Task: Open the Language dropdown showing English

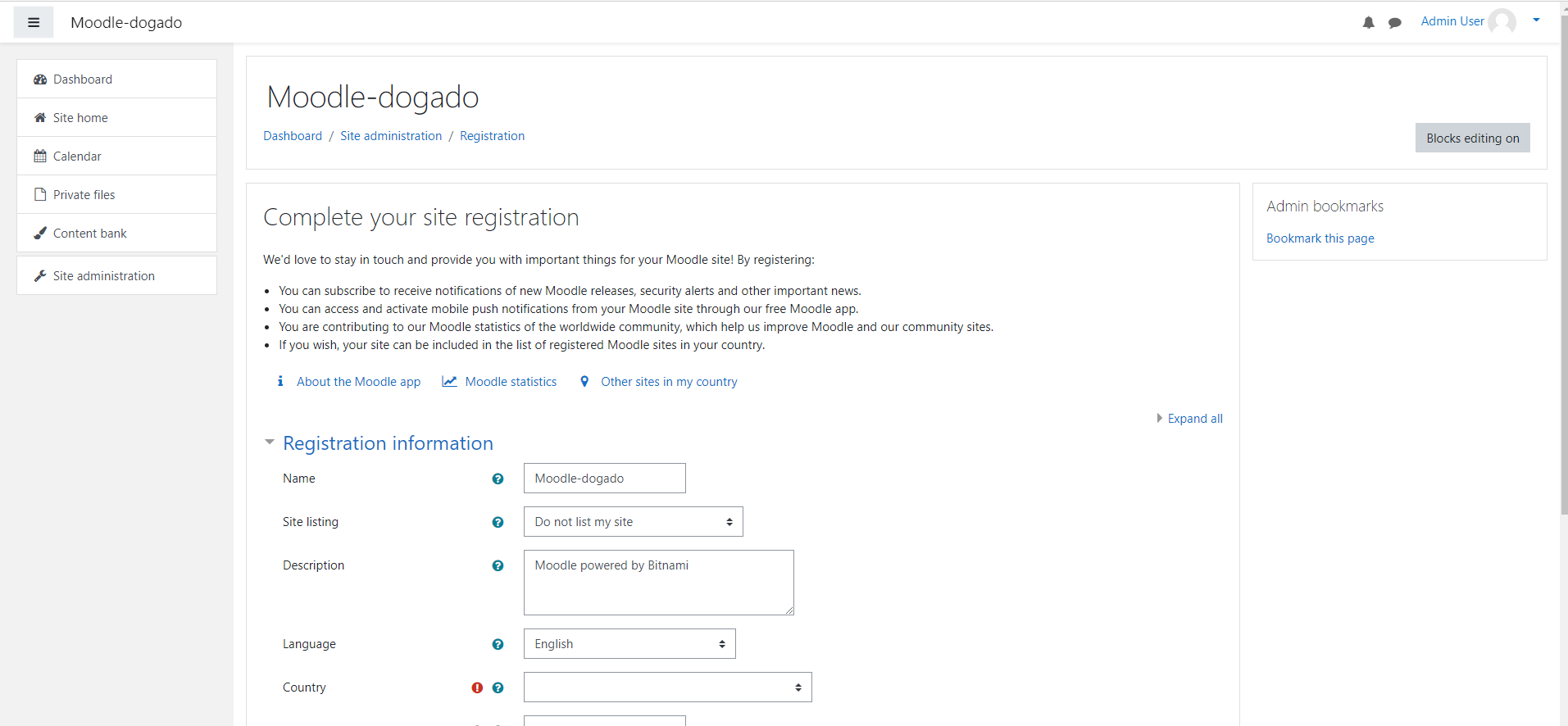Action: click(x=629, y=644)
